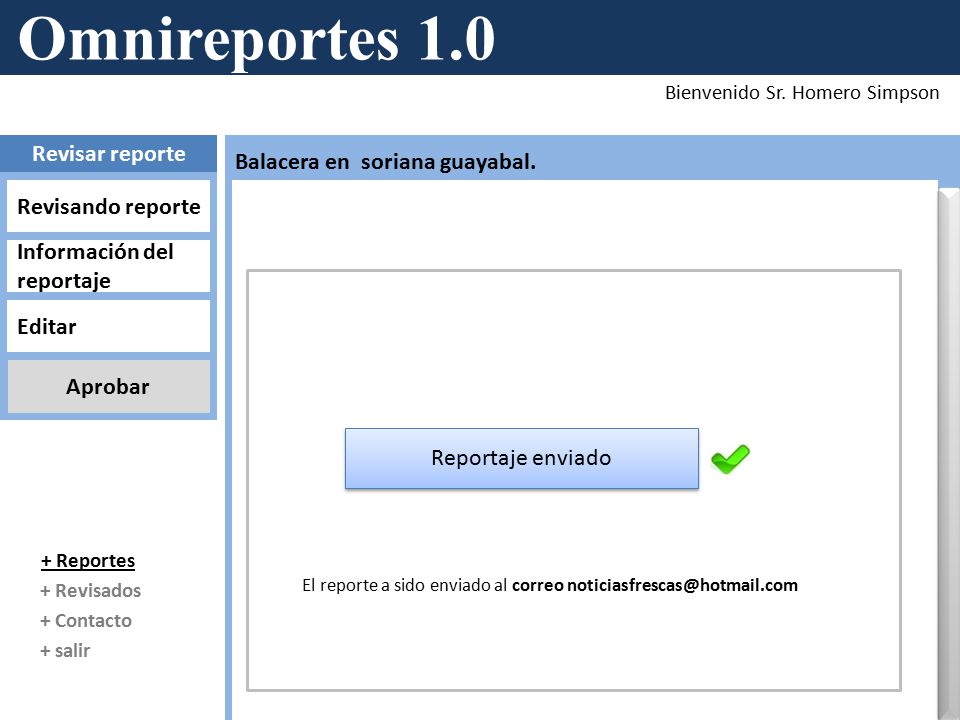The image size is (960, 720).
Task: Click the green checkmark icon
Action: click(x=730, y=459)
